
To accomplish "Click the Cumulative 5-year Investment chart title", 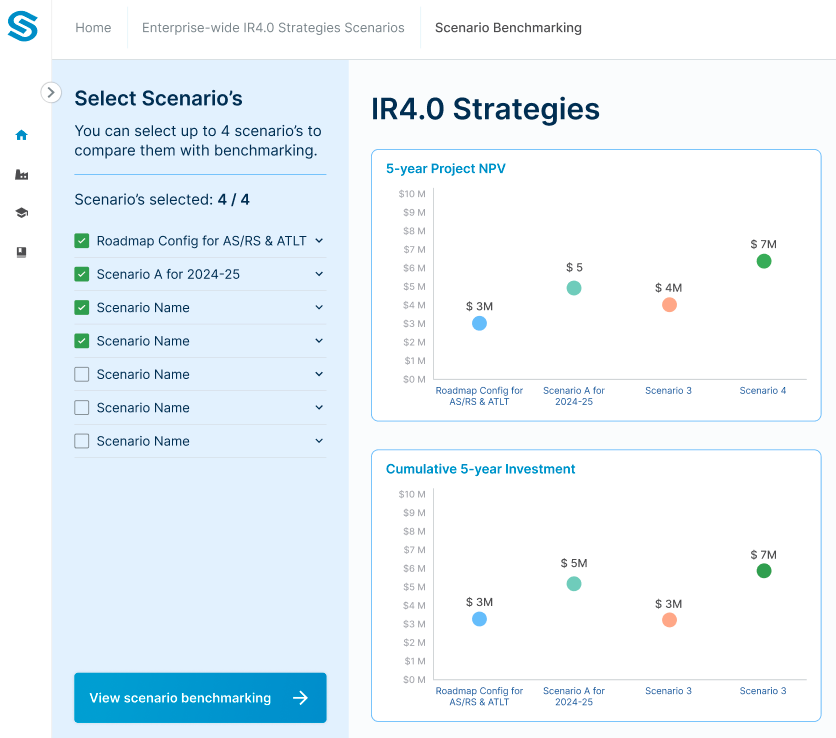I will point(481,469).
